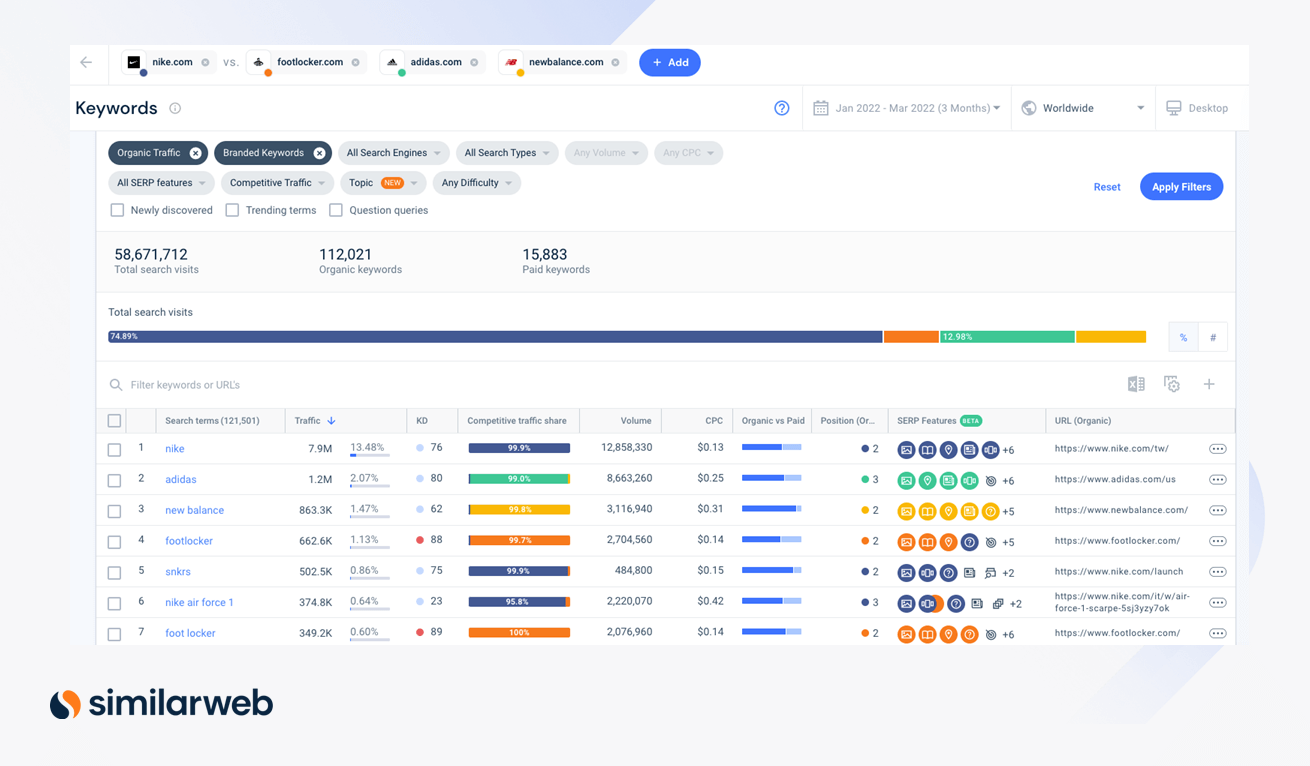Open more options for snkrs row
1310x766 pixels.
pyautogui.click(x=1217, y=572)
